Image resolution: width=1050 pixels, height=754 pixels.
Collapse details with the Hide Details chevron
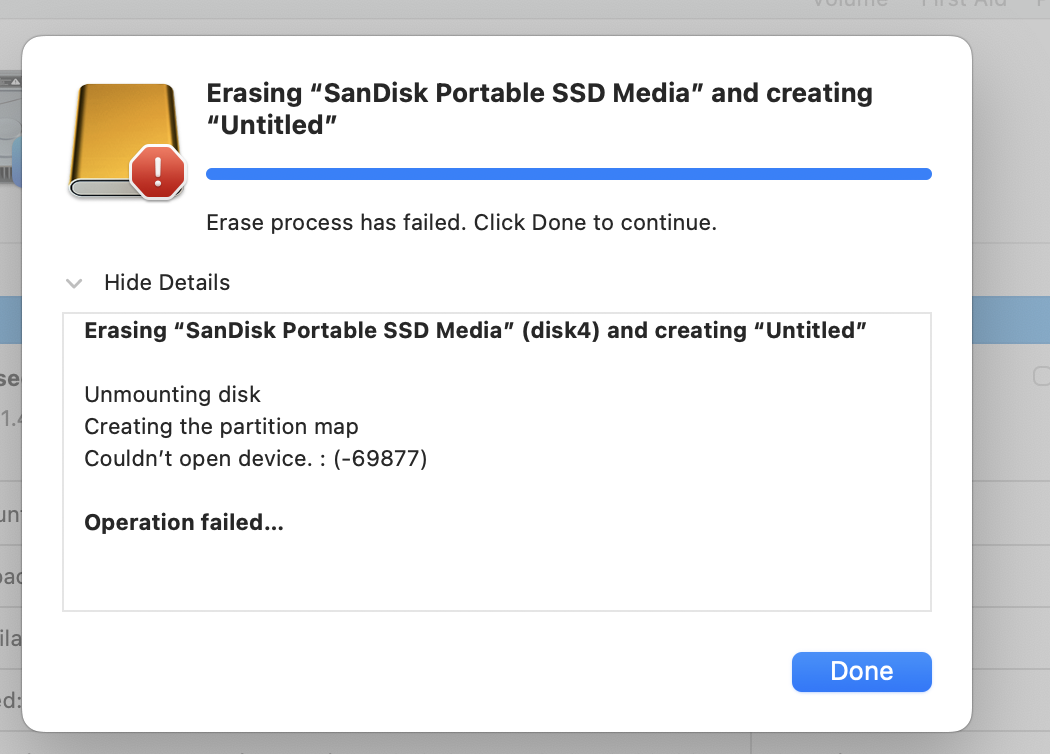[74, 283]
